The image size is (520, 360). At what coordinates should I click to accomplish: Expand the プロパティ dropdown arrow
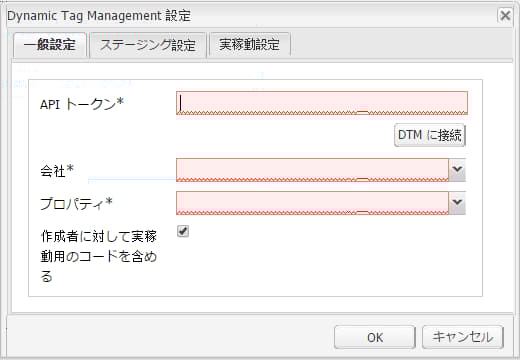(x=457, y=203)
